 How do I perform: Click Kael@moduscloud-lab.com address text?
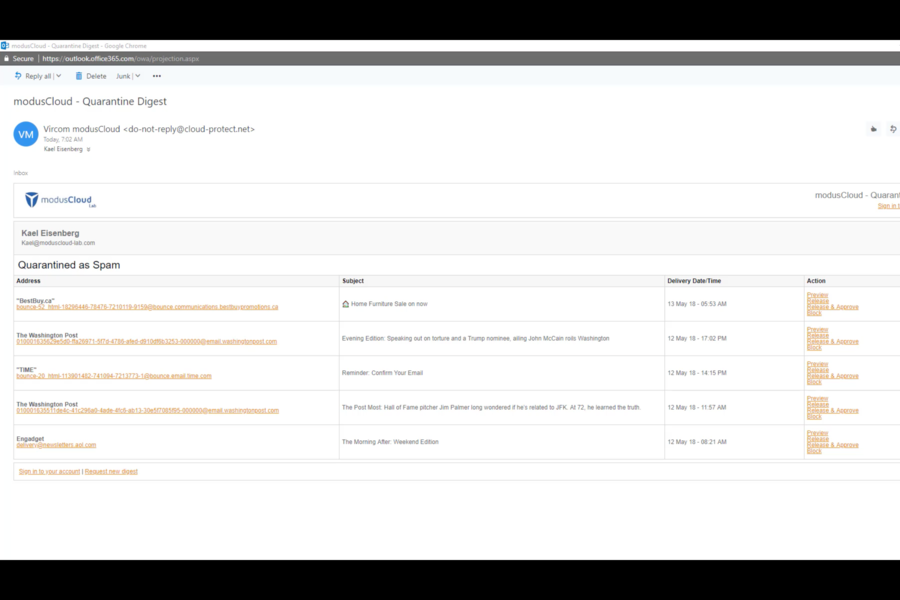pos(58,243)
